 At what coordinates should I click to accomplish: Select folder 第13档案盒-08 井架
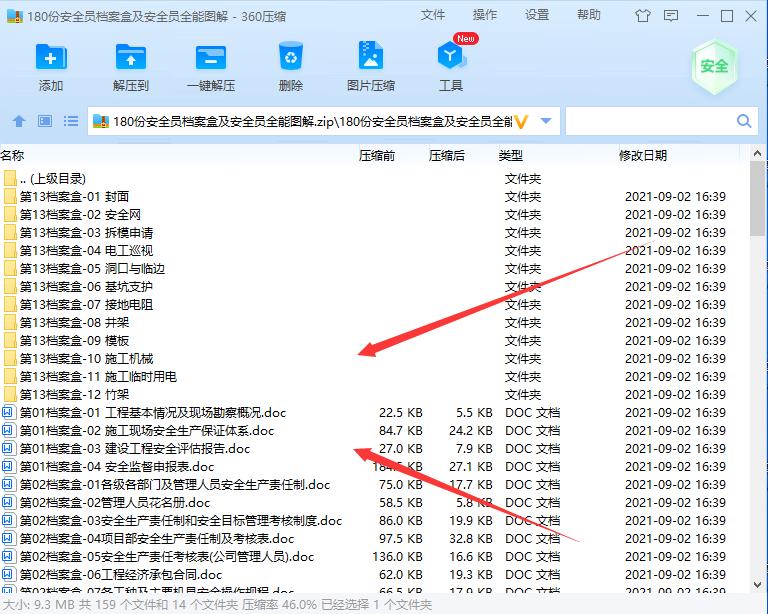(x=375, y=323)
